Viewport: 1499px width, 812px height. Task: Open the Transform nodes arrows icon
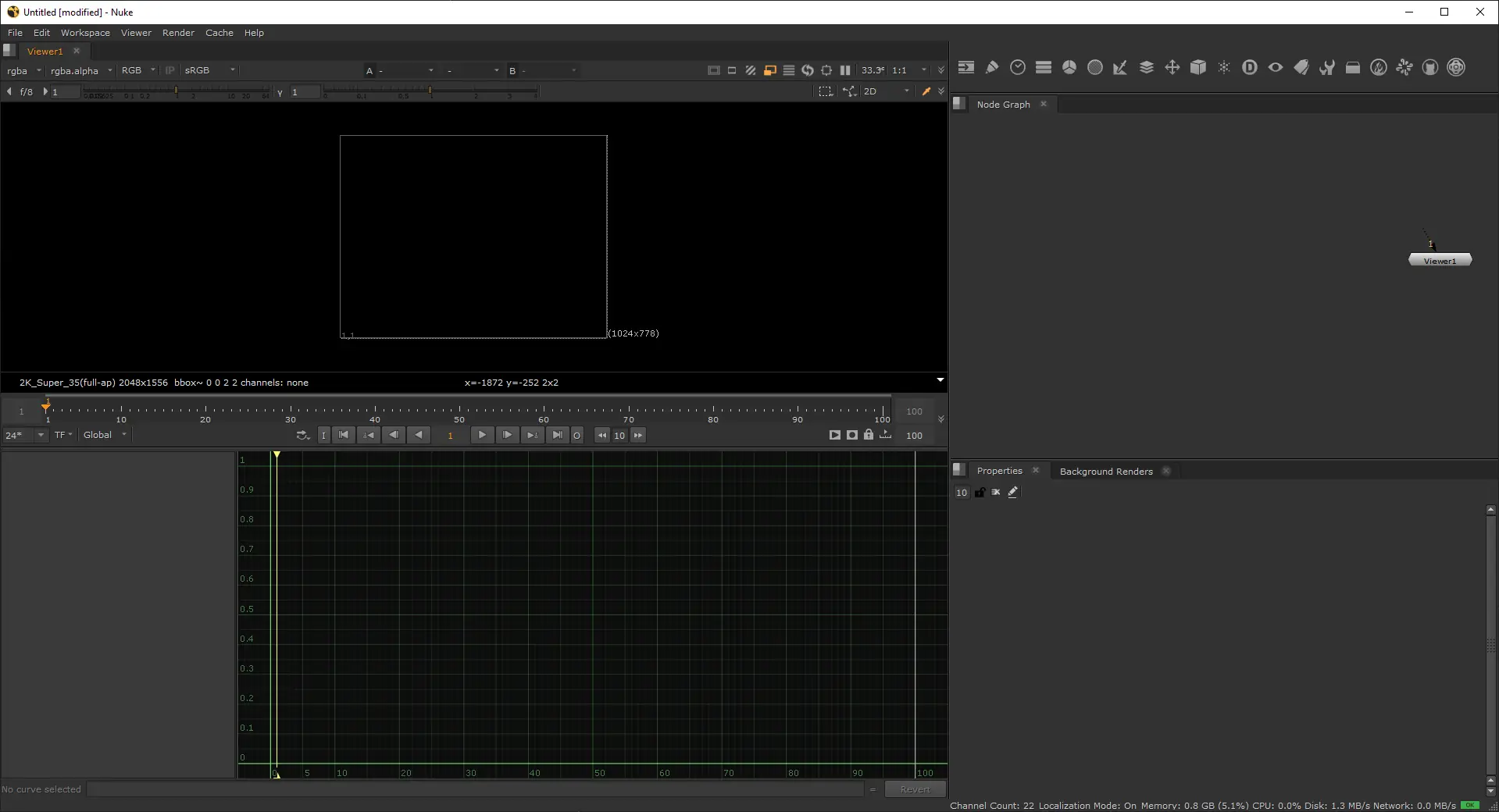[1172, 68]
